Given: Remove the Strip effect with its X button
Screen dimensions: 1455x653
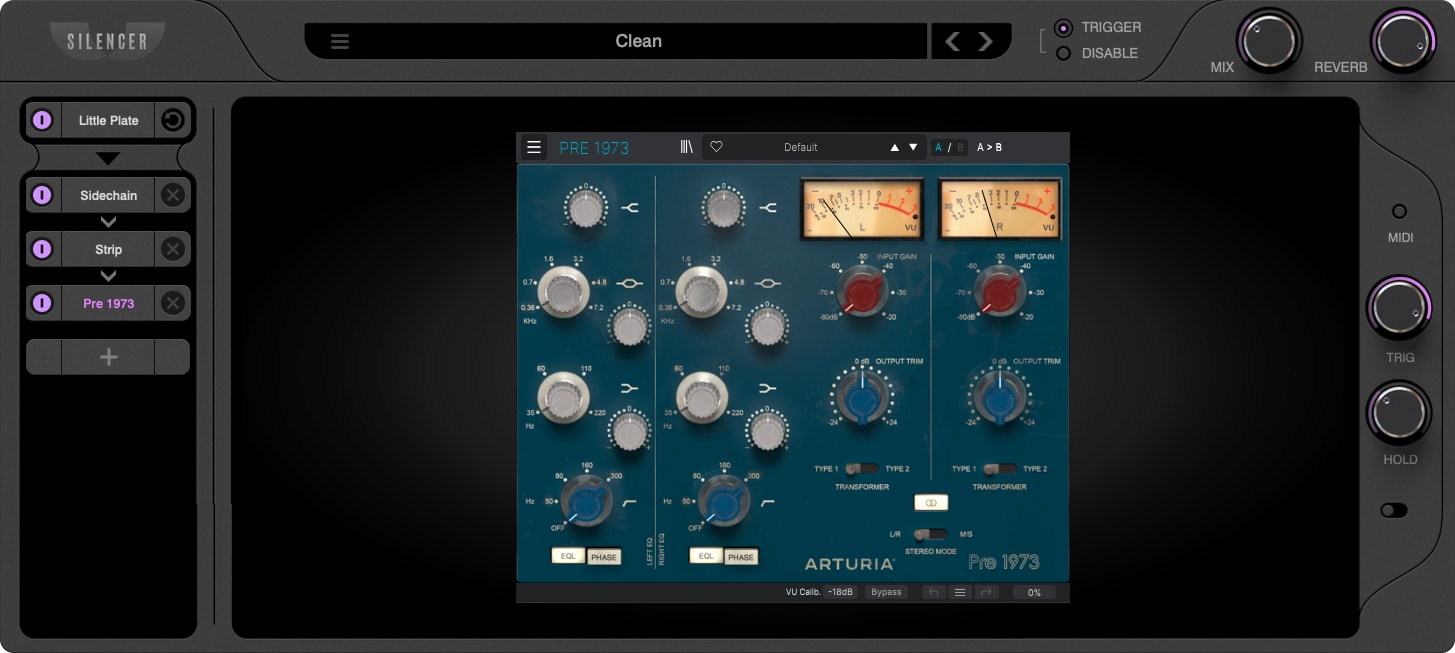Looking at the screenshot, I should 172,249.
